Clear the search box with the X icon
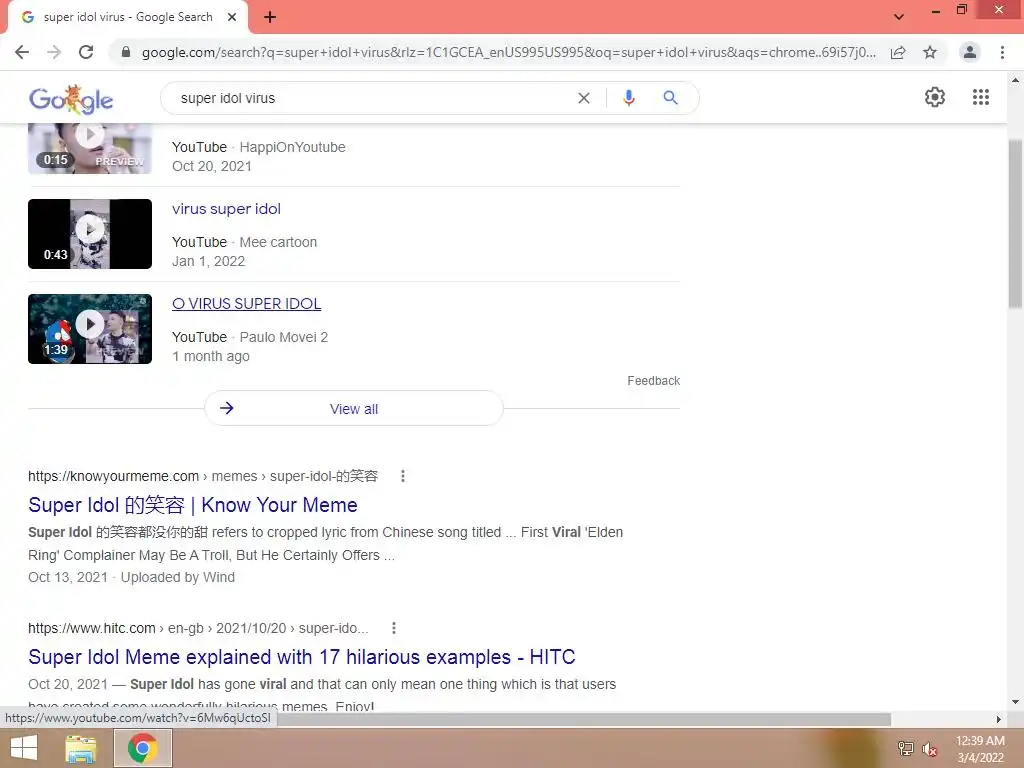 [x=584, y=98]
